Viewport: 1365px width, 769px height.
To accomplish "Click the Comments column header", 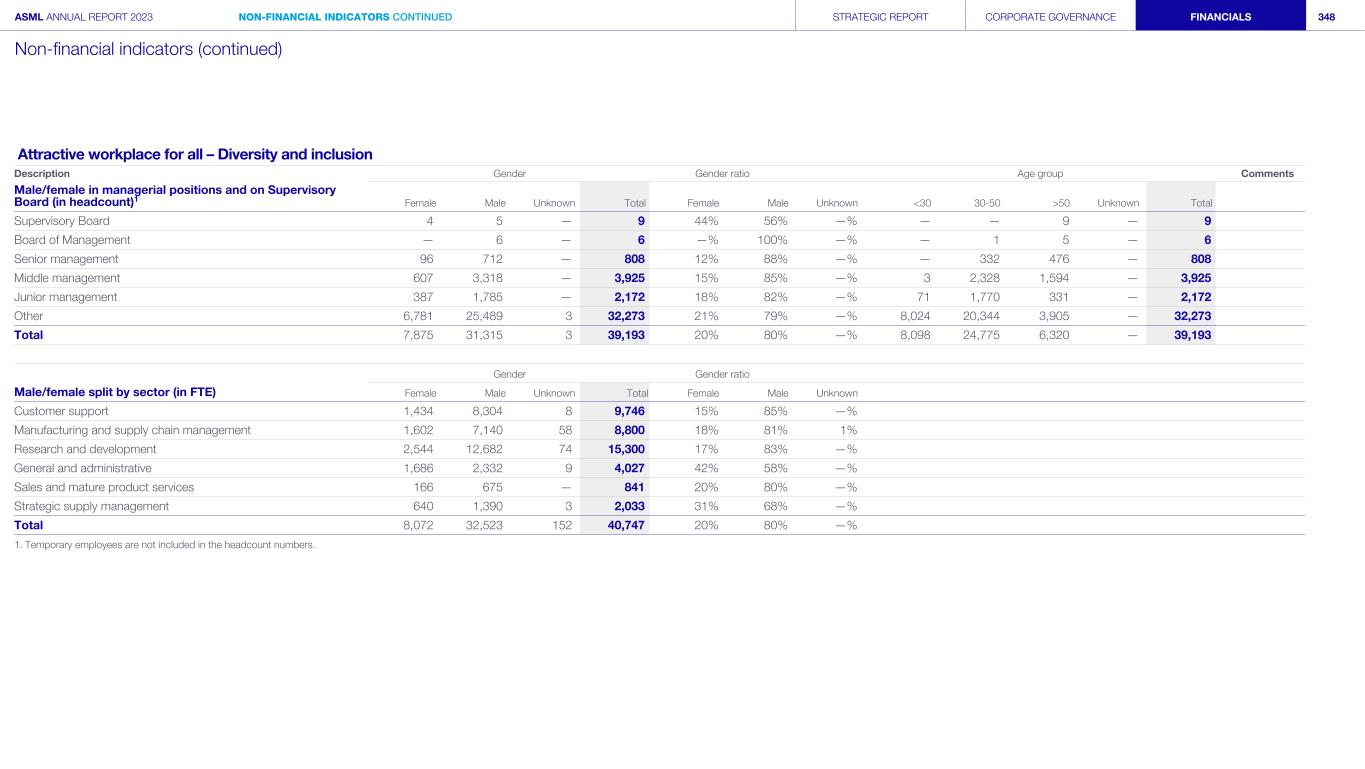I will [x=1267, y=174].
